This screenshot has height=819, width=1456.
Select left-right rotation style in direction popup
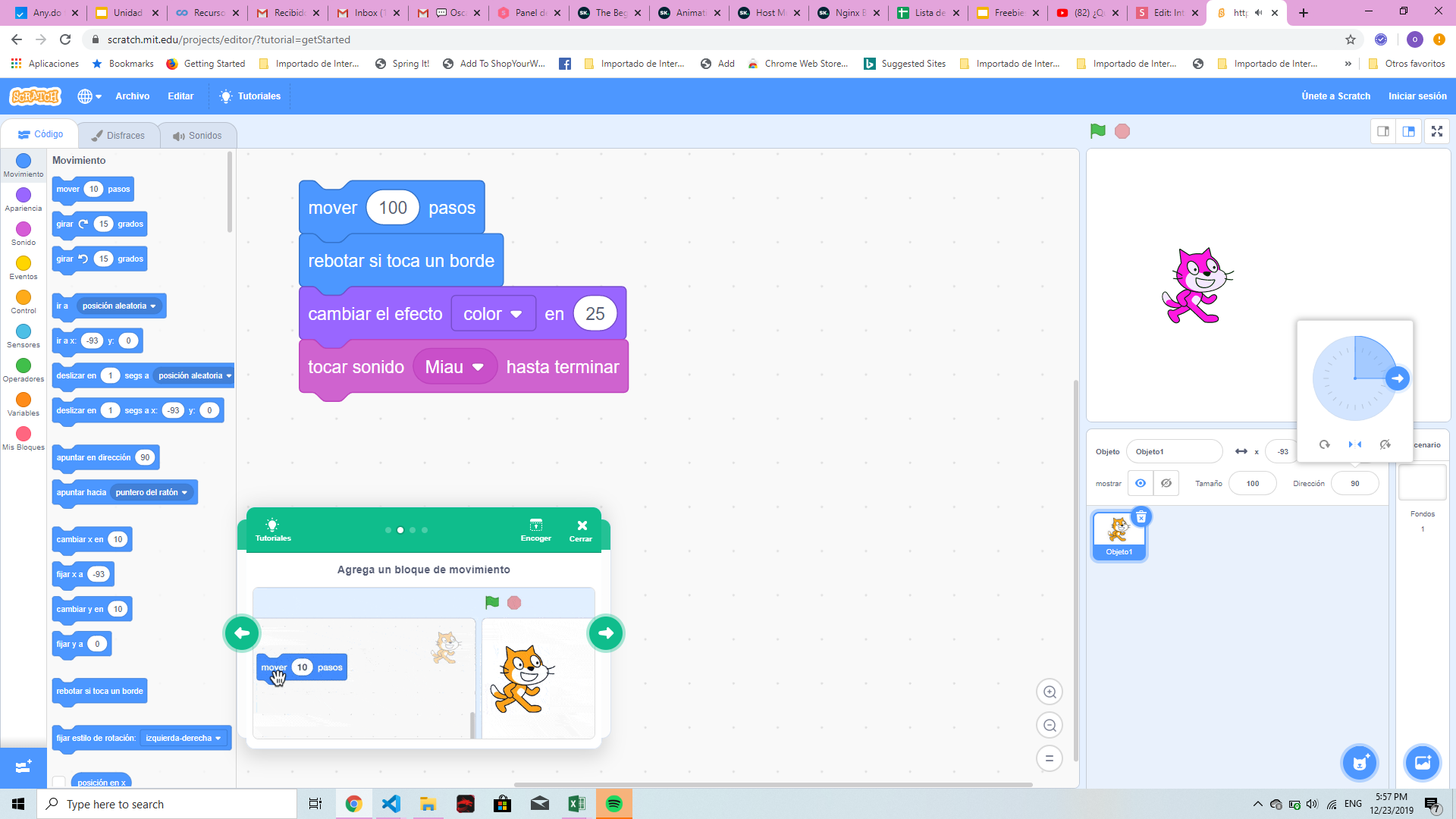point(1354,444)
